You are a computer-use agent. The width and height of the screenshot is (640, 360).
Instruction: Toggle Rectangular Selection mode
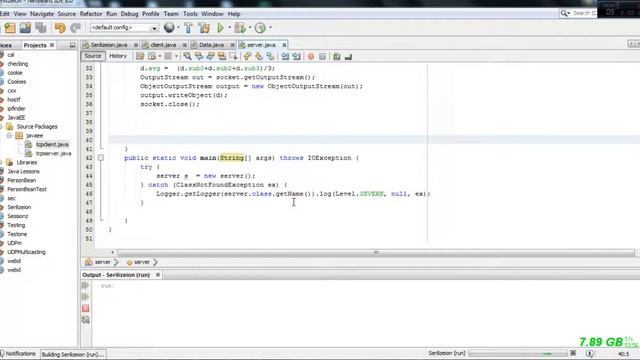233,56
